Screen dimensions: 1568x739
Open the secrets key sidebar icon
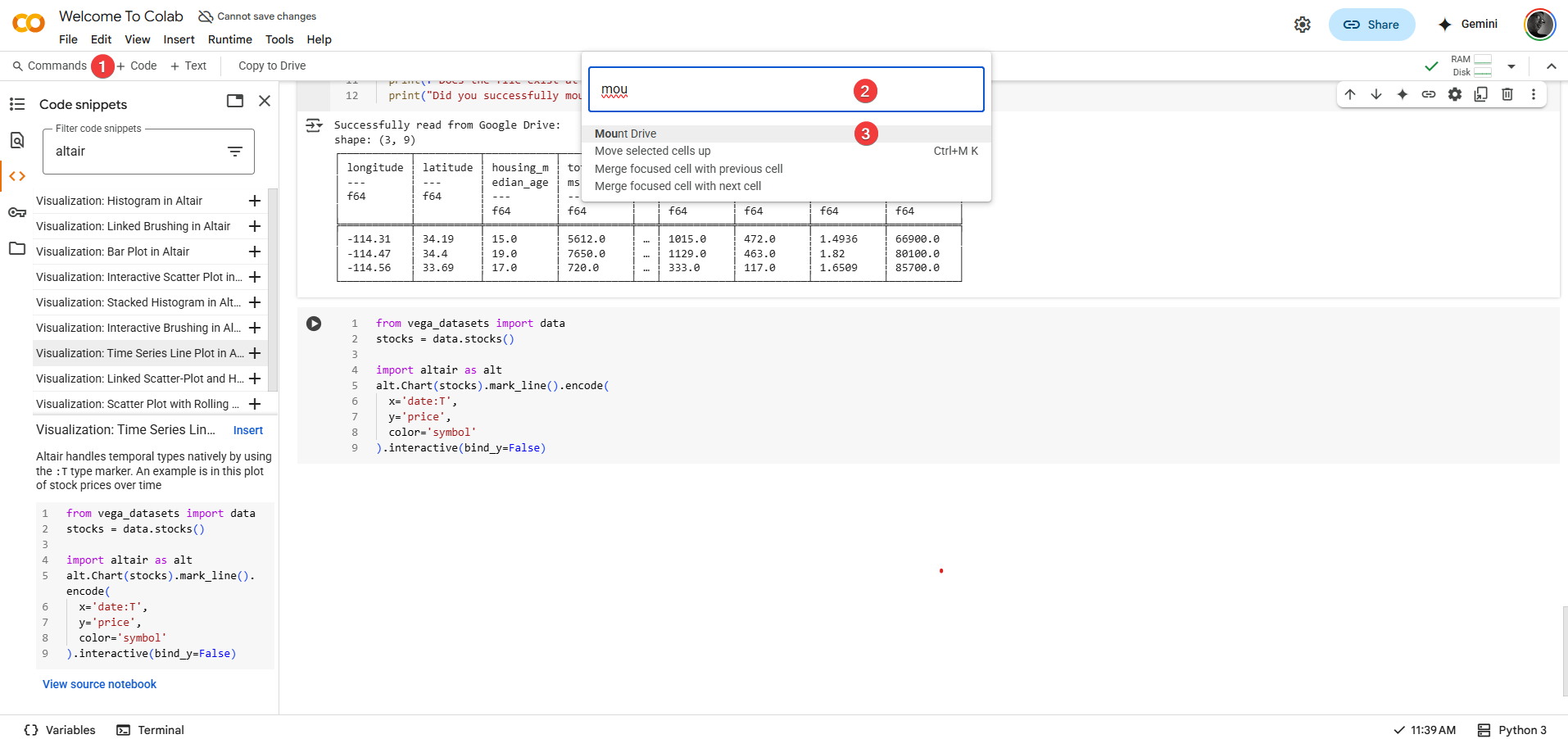coord(17,212)
